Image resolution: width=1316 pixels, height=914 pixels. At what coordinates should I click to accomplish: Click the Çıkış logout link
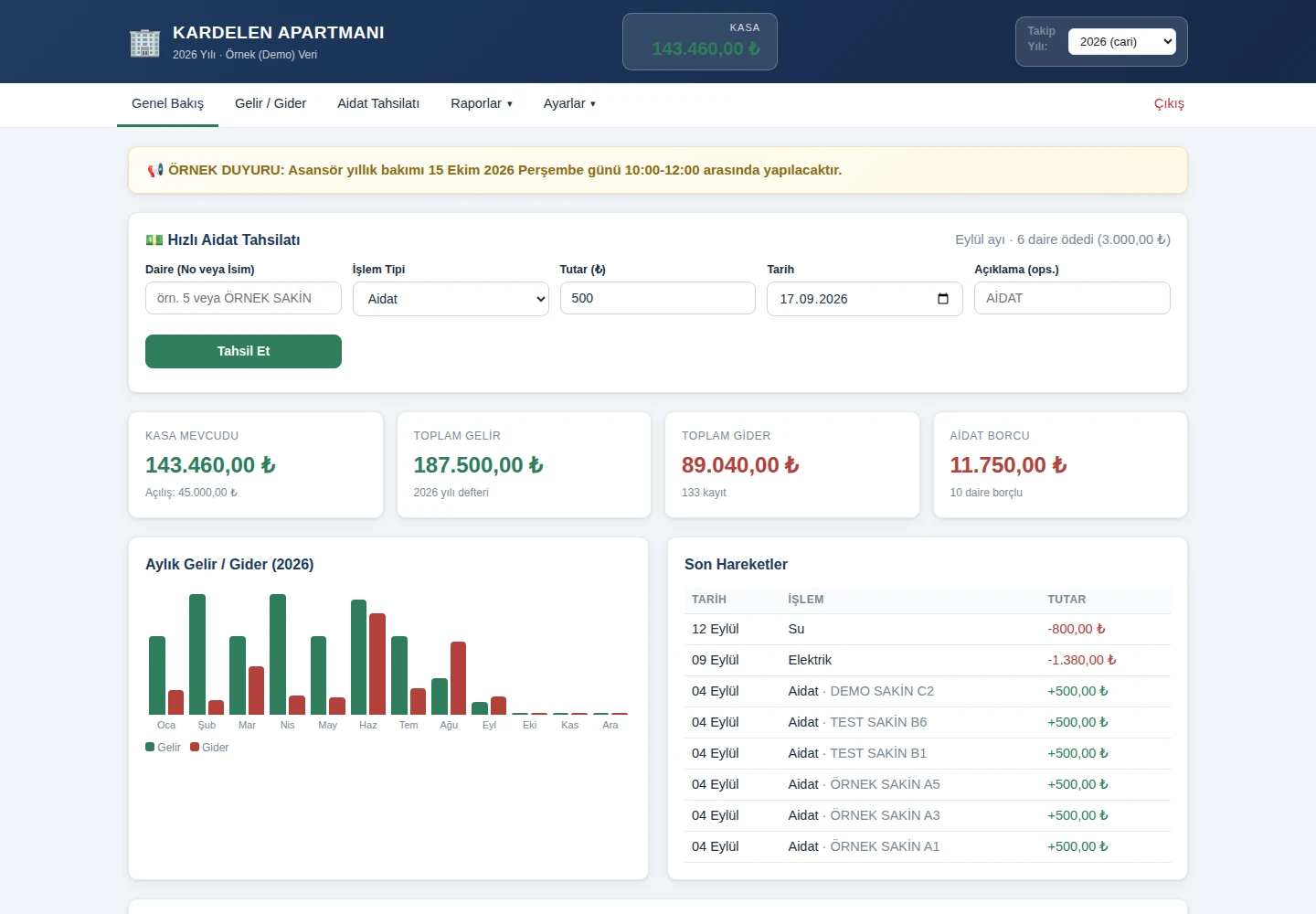[x=1169, y=103]
